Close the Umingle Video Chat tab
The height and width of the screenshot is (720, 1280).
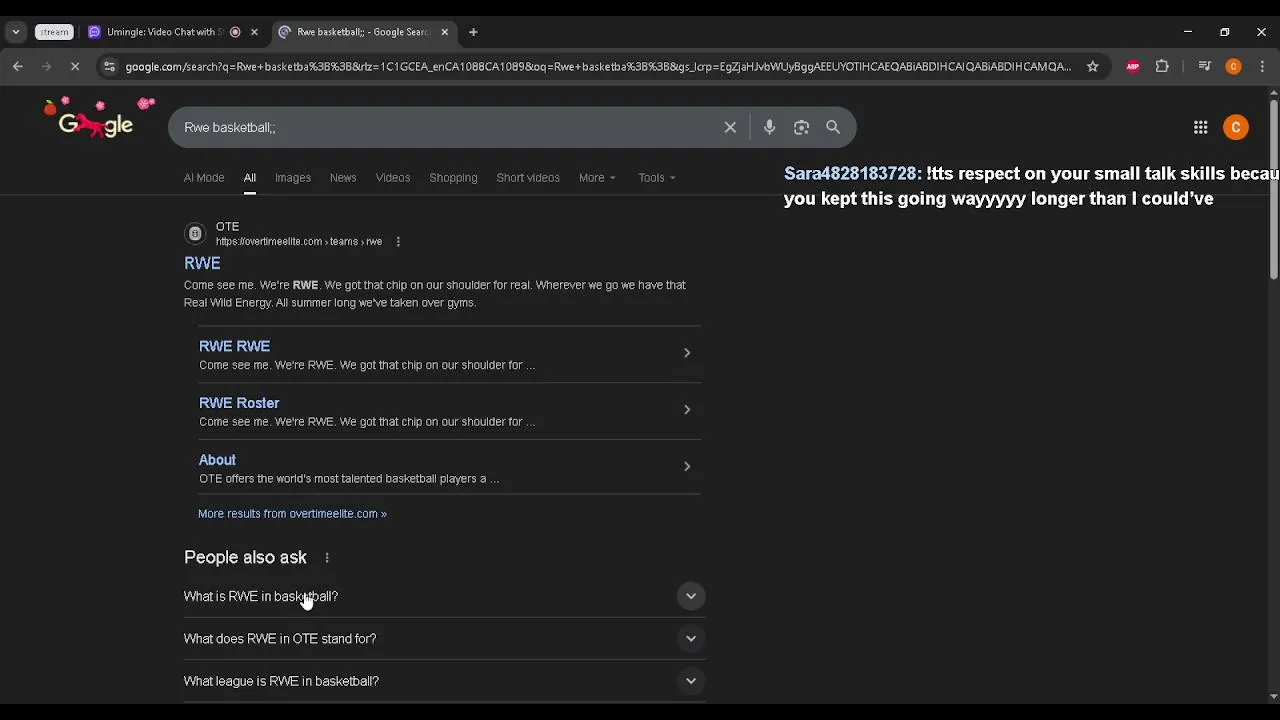click(x=254, y=32)
